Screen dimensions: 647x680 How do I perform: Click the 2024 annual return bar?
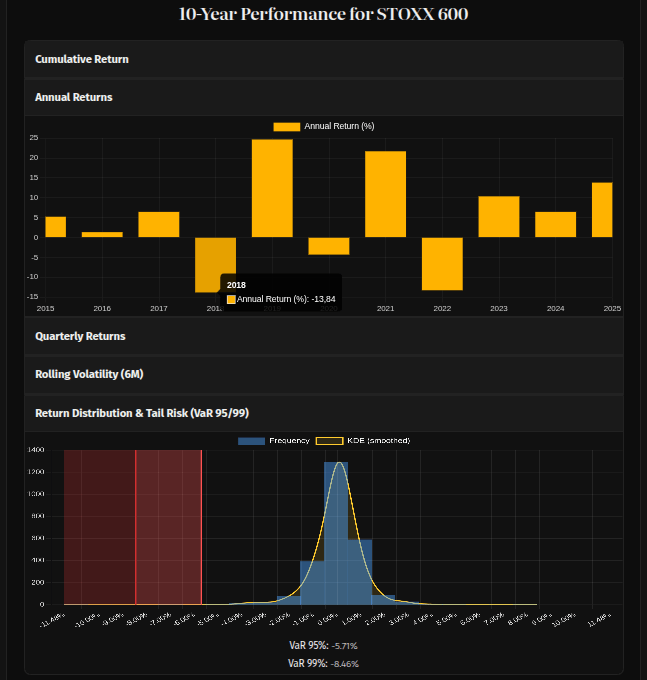[x=555, y=225]
